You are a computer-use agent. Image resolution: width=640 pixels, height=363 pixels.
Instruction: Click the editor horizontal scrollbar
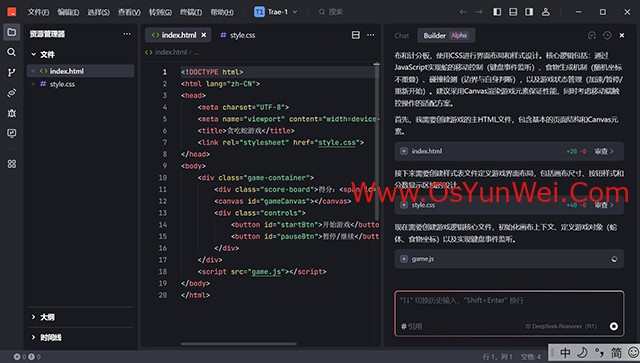239,344
